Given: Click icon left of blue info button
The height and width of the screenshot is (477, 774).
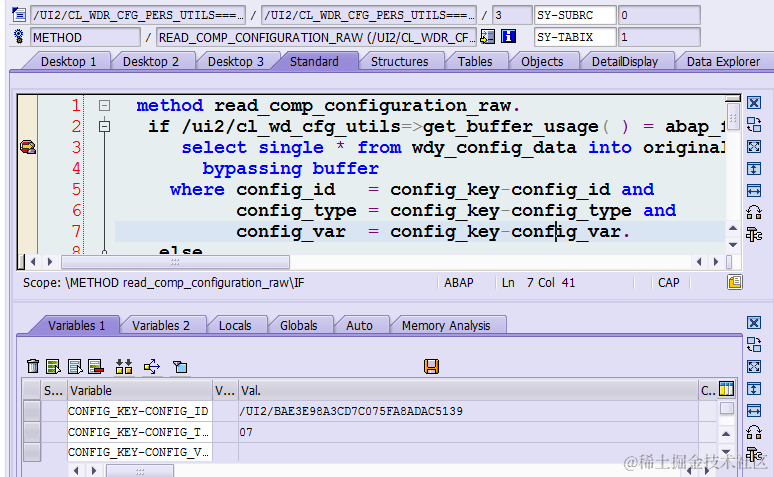Looking at the screenshot, I should point(487,37).
